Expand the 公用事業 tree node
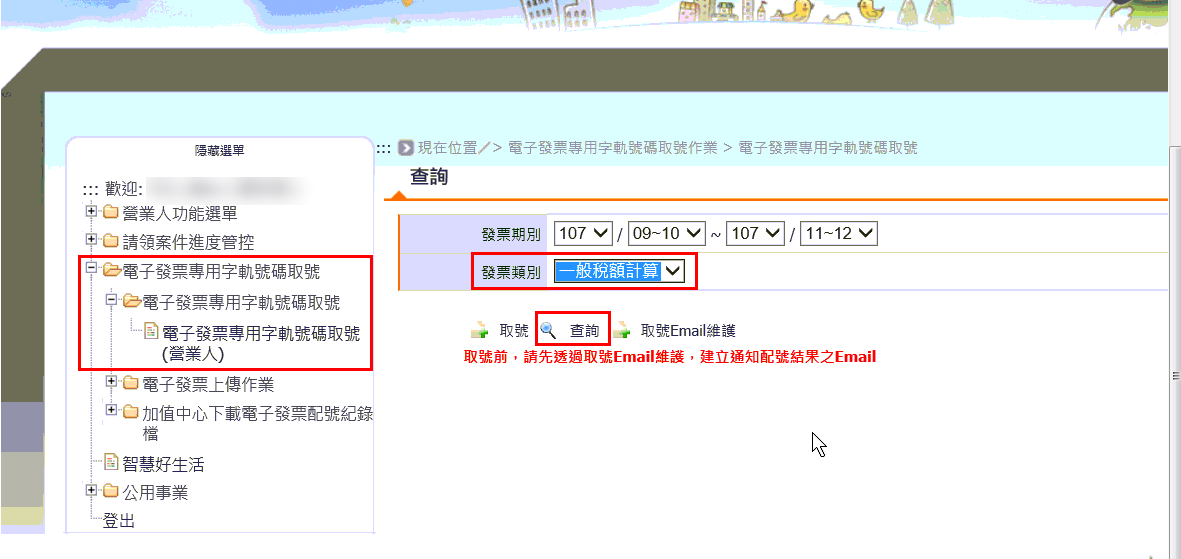This screenshot has width=1181, height=559. (92, 490)
